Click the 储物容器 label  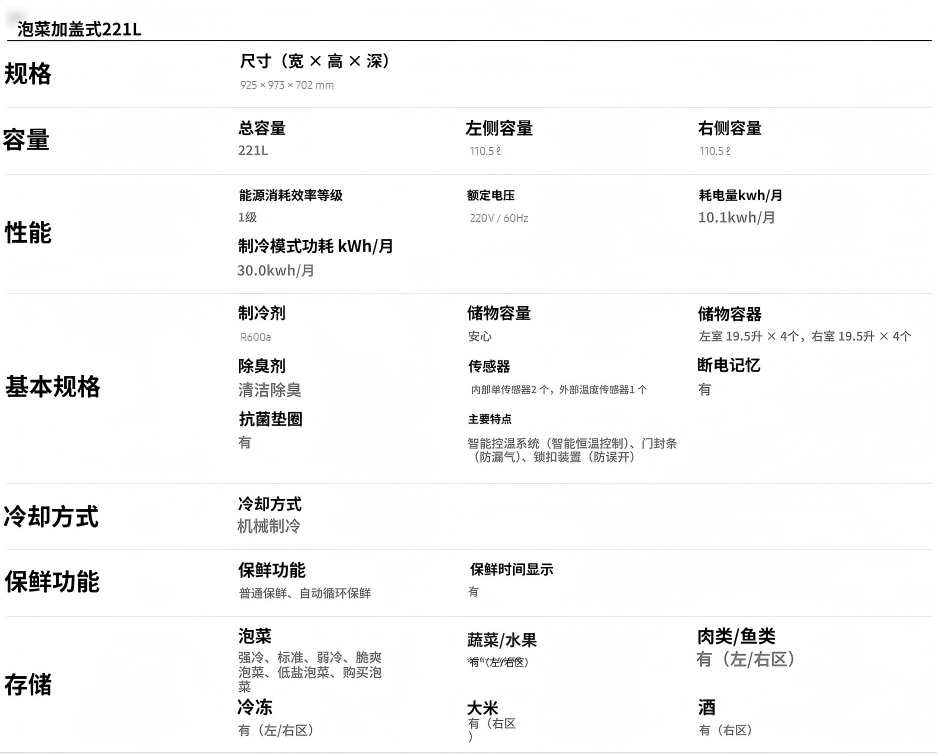[730, 314]
